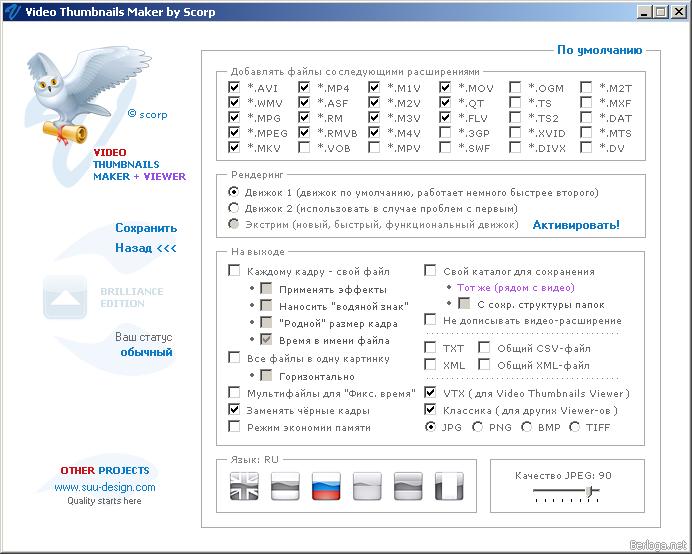Click the JPEG quality slider handle
The image size is (692, 554).
click(590, 491)
